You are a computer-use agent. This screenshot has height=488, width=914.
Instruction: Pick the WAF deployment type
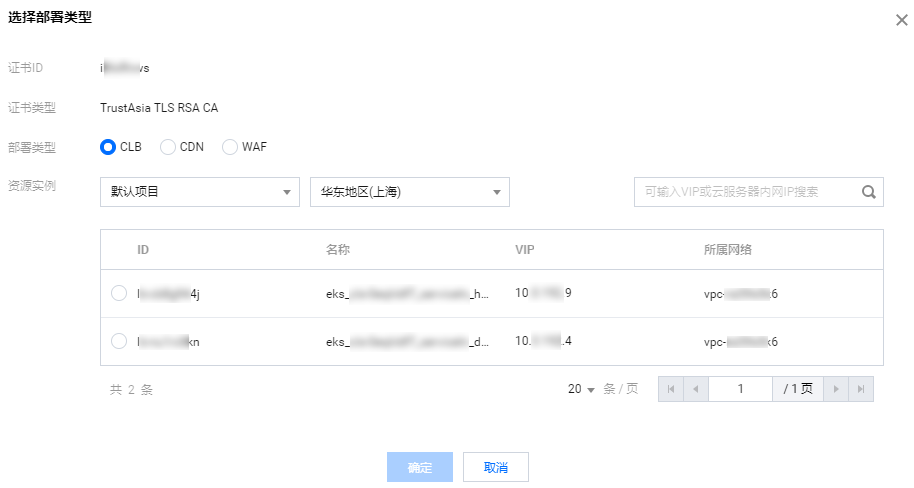(231, 147)
